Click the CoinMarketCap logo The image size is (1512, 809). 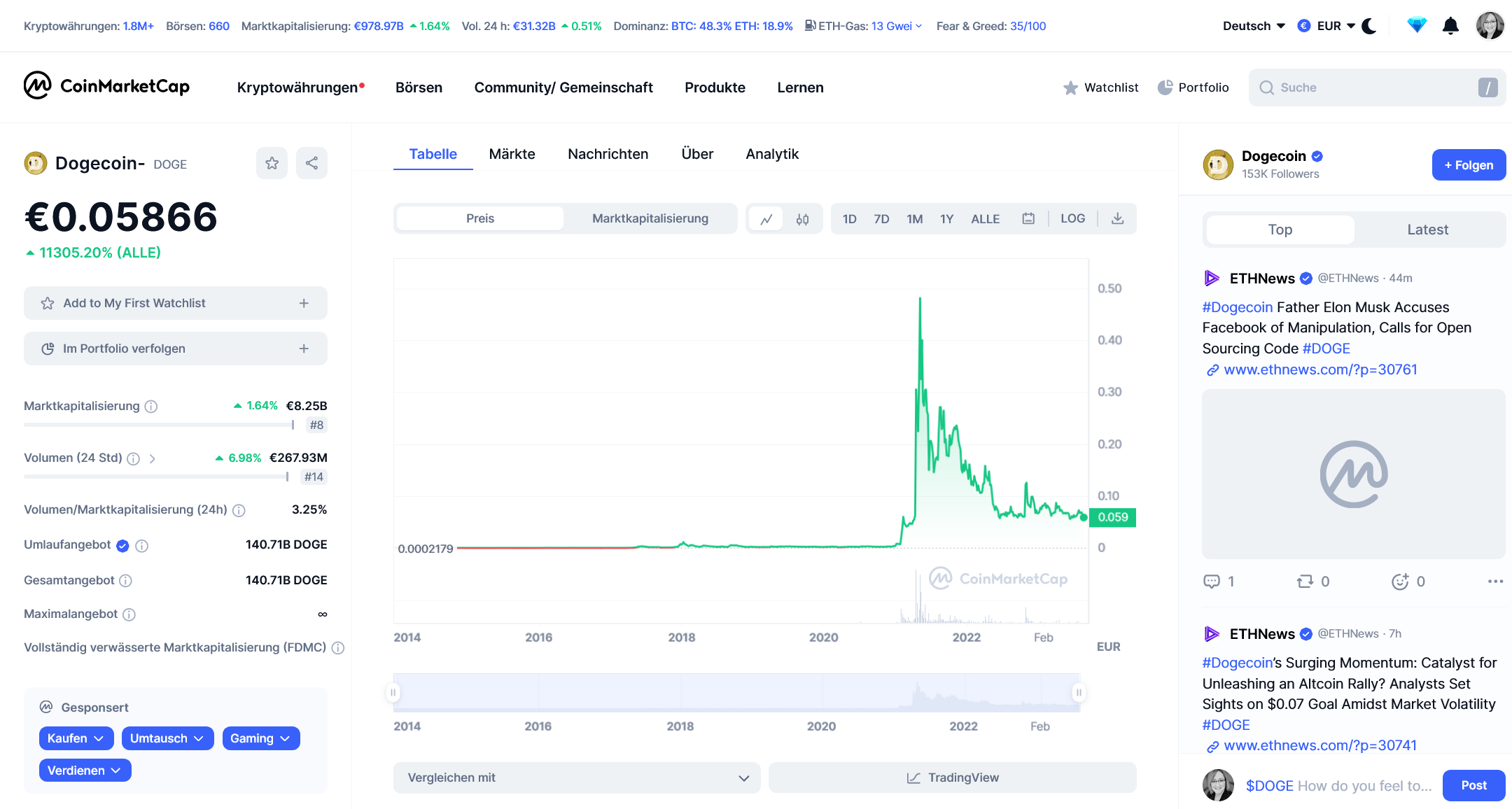(x=106, y=86)
